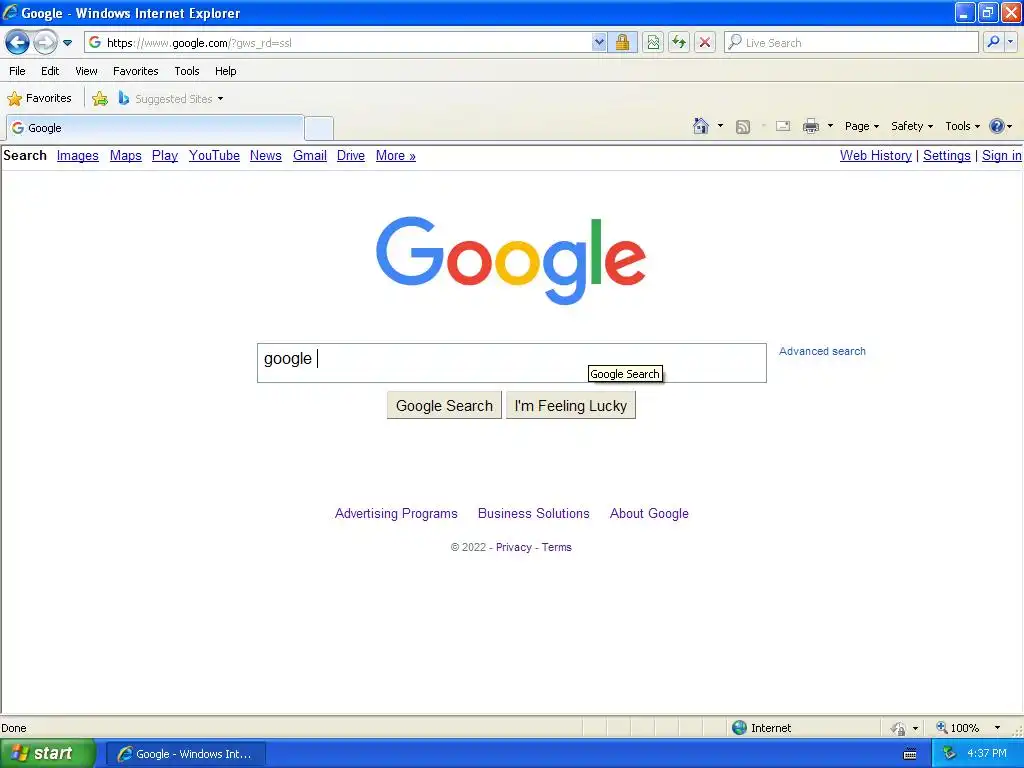This screenshot has height=768, width=1024.
Task: Click the Google search text box
Action: [x=511, y=363]
